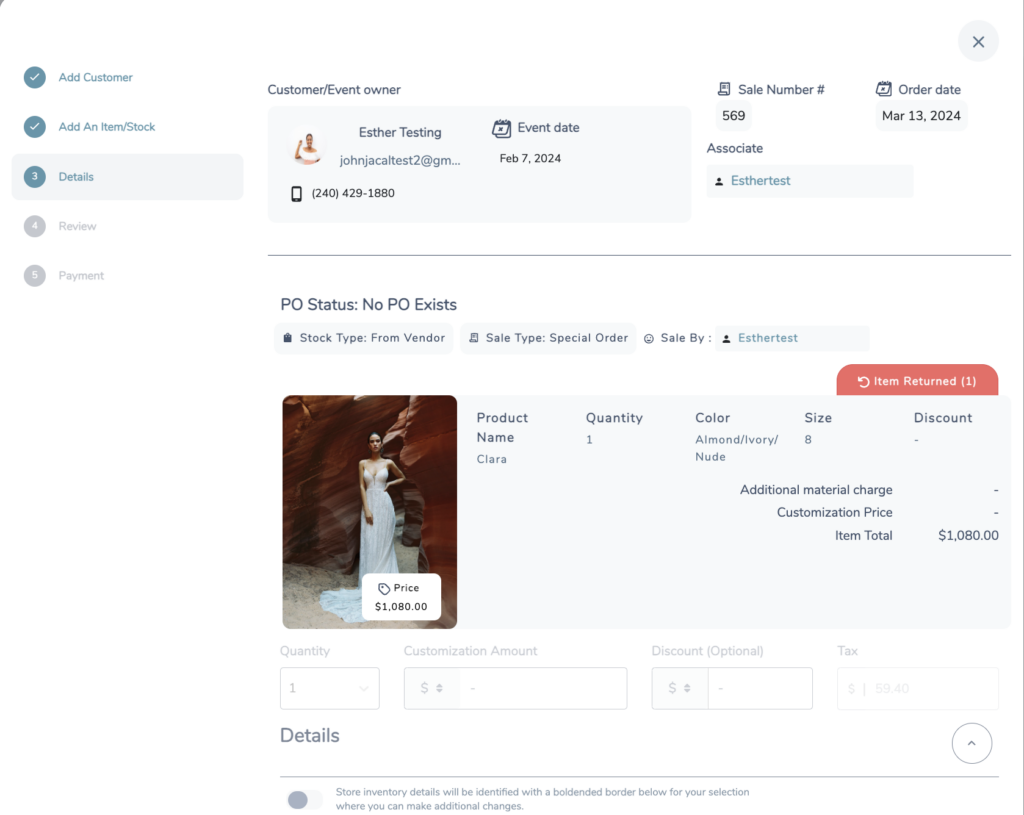
Task: Open the Add Customer step
Action: coord(95,77)
